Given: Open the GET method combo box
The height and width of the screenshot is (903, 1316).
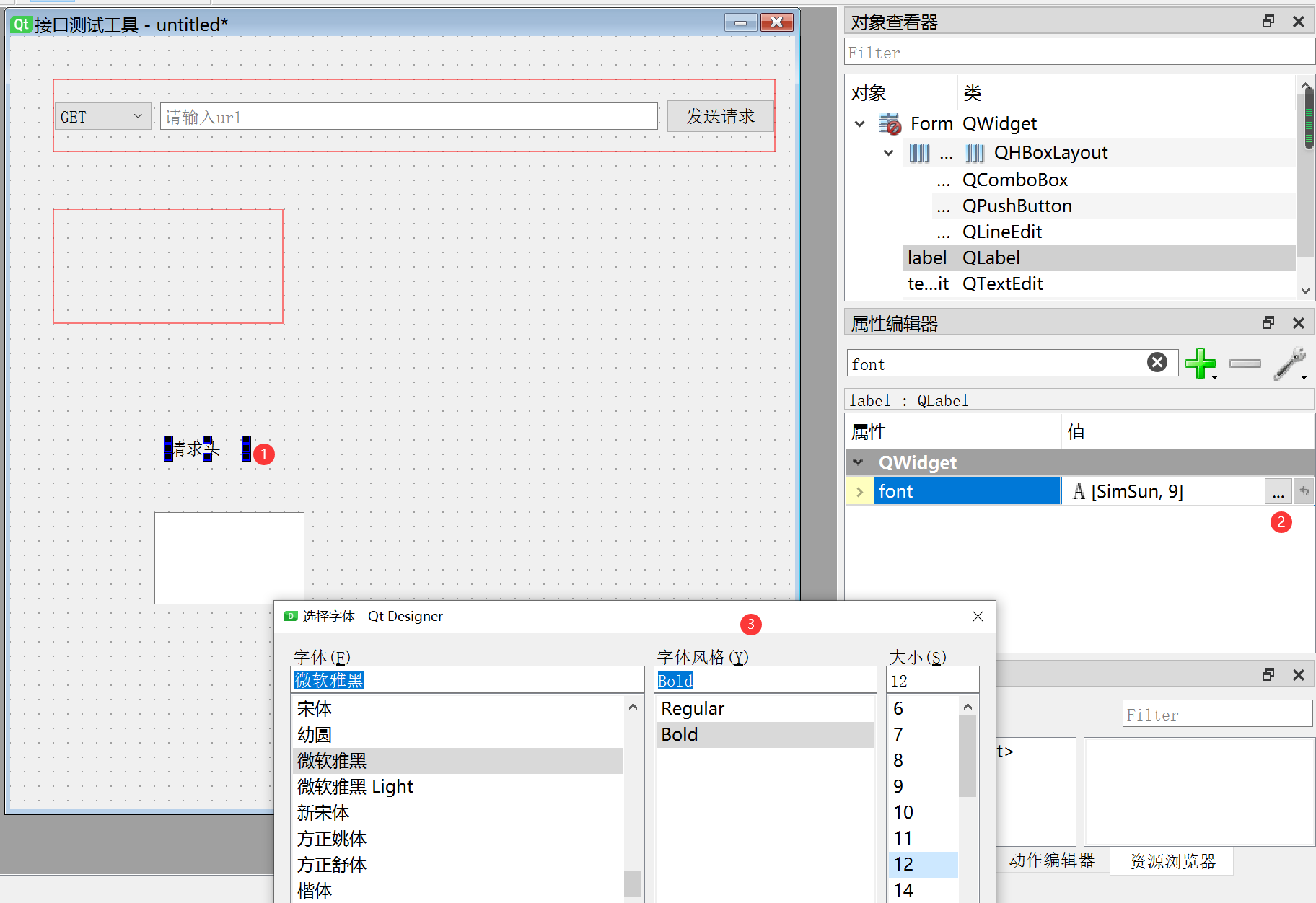Looking at the screenshot, I should tap(102, 117).
